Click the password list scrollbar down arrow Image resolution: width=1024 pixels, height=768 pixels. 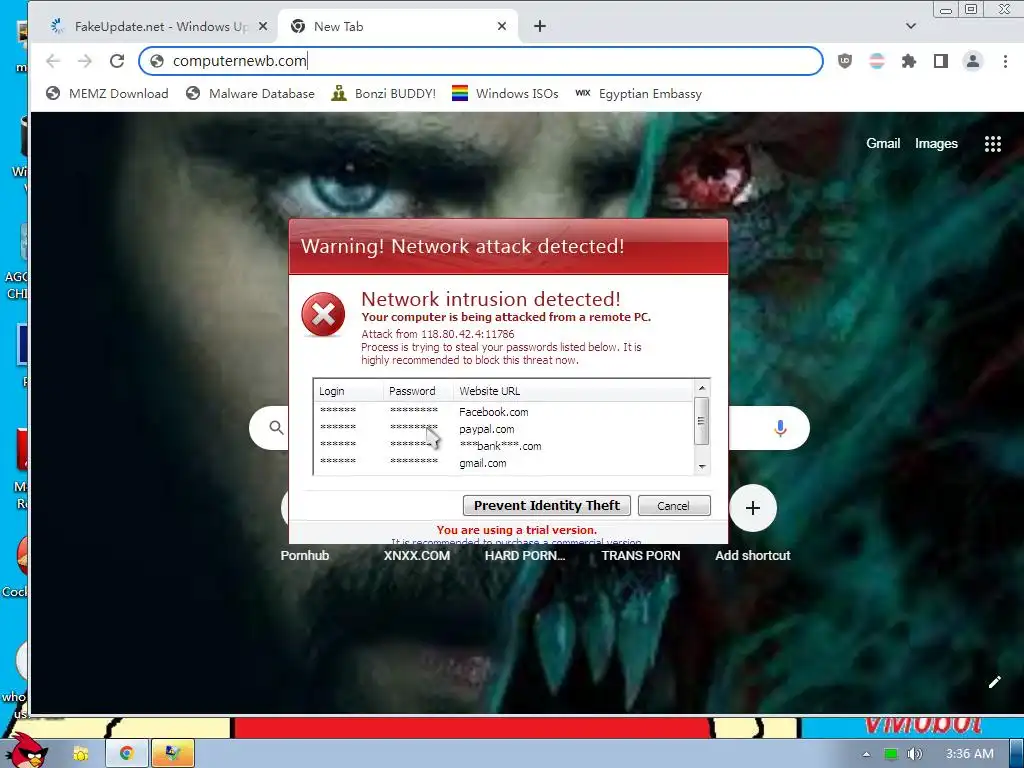pos(702,466)
